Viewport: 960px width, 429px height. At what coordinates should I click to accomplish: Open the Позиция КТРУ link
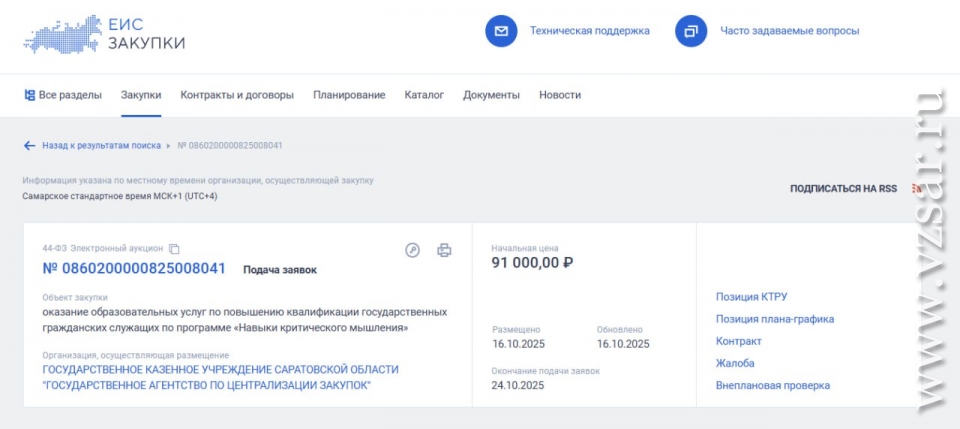point(751,297)
